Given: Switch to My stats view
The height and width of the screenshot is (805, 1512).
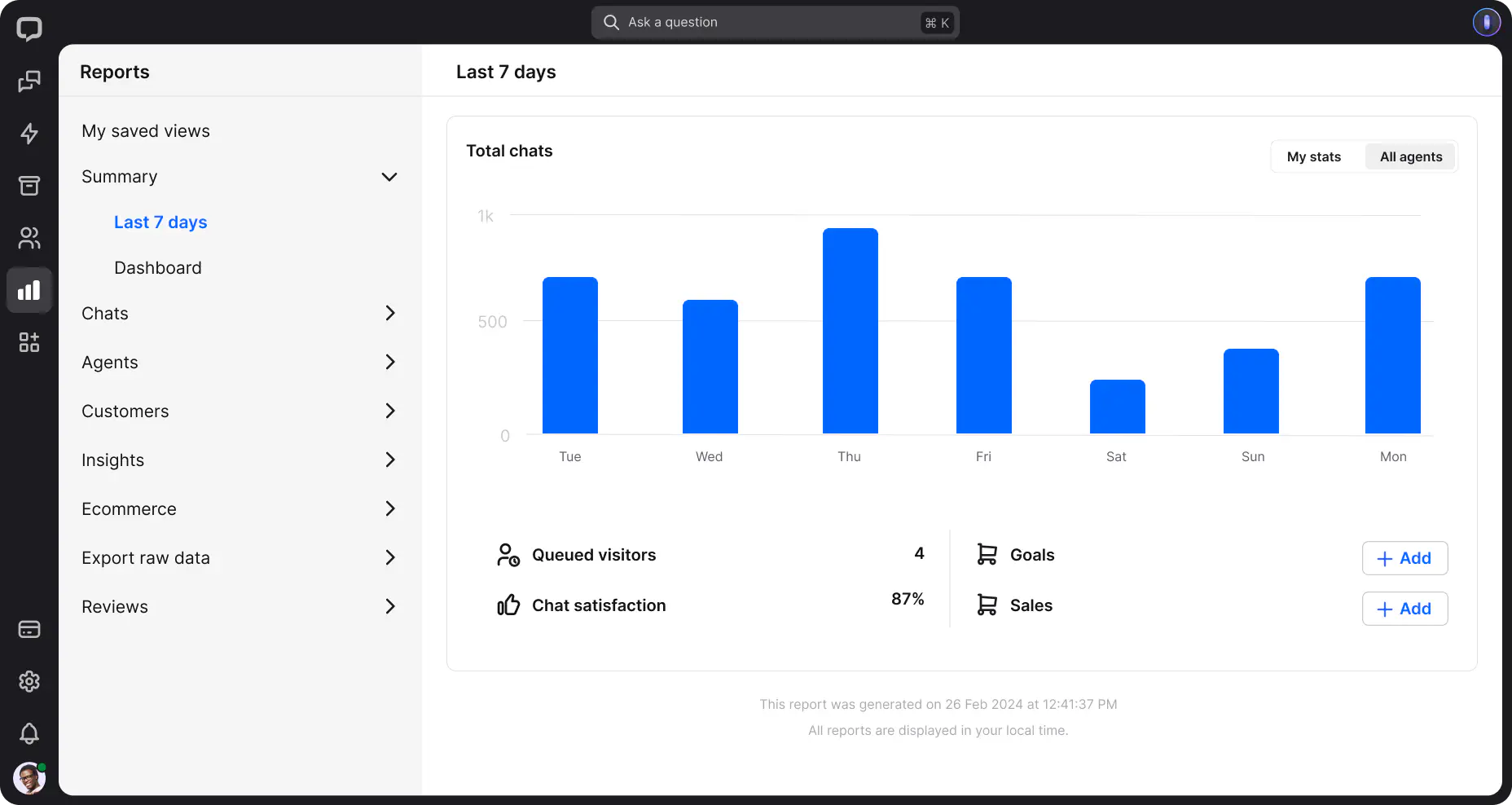Looking at the screenshot, I should pyautogui.click(x=1314, y=156).
